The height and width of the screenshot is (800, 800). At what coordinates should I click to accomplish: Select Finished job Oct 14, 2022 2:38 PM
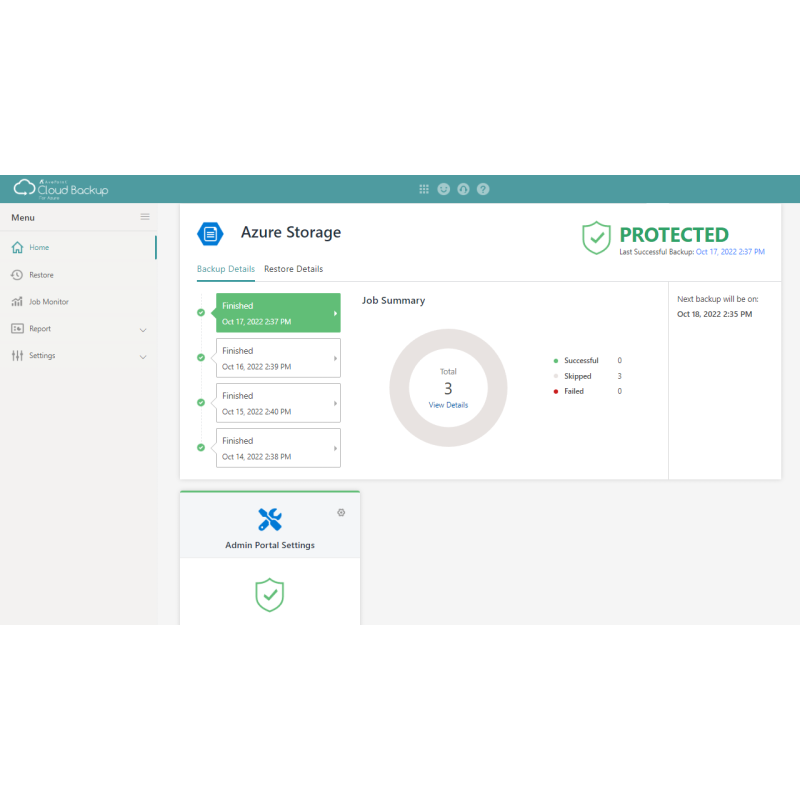pyautogui.click(x=278, y=447)
